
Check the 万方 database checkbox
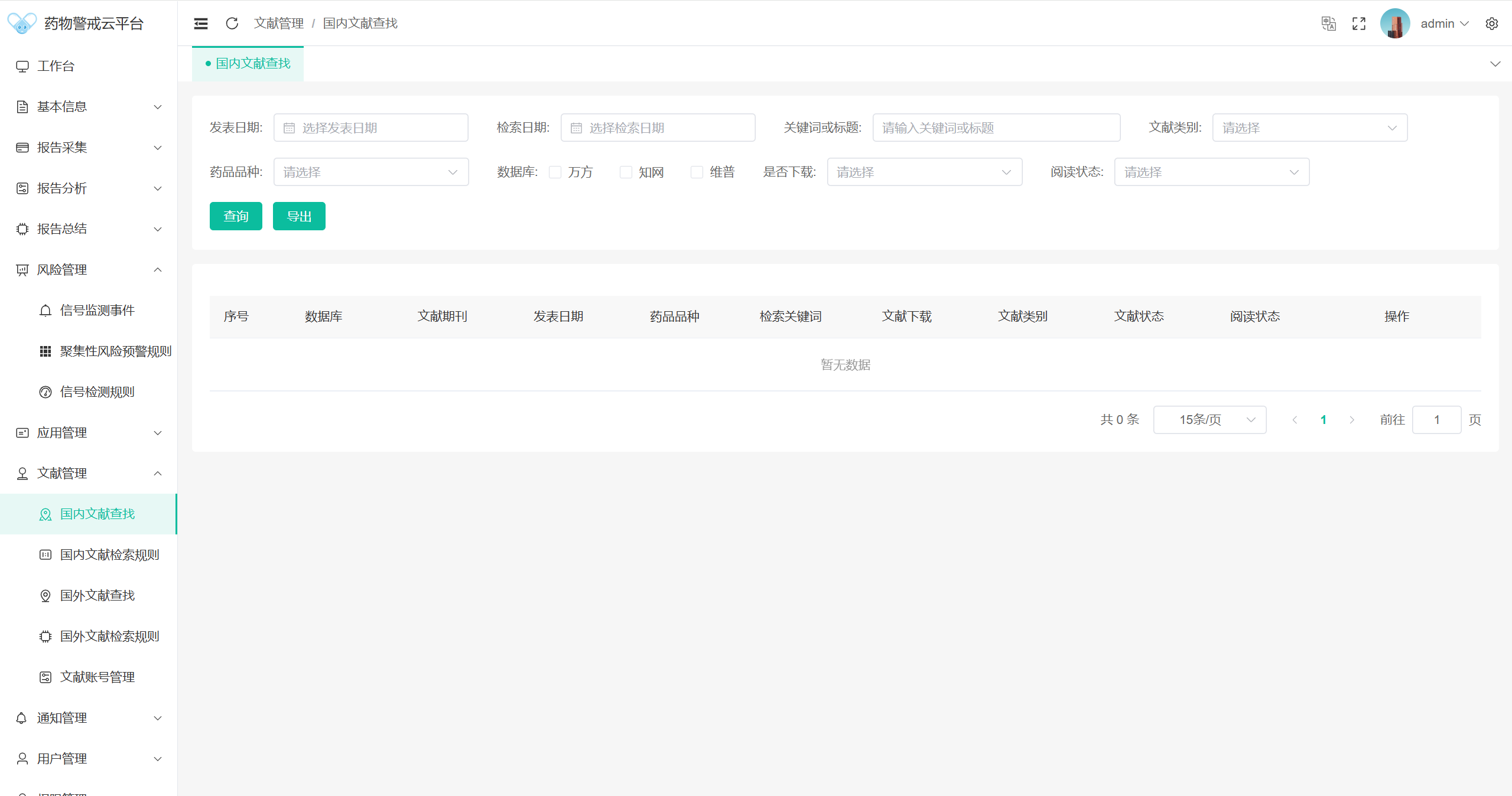tap(555, 172)
